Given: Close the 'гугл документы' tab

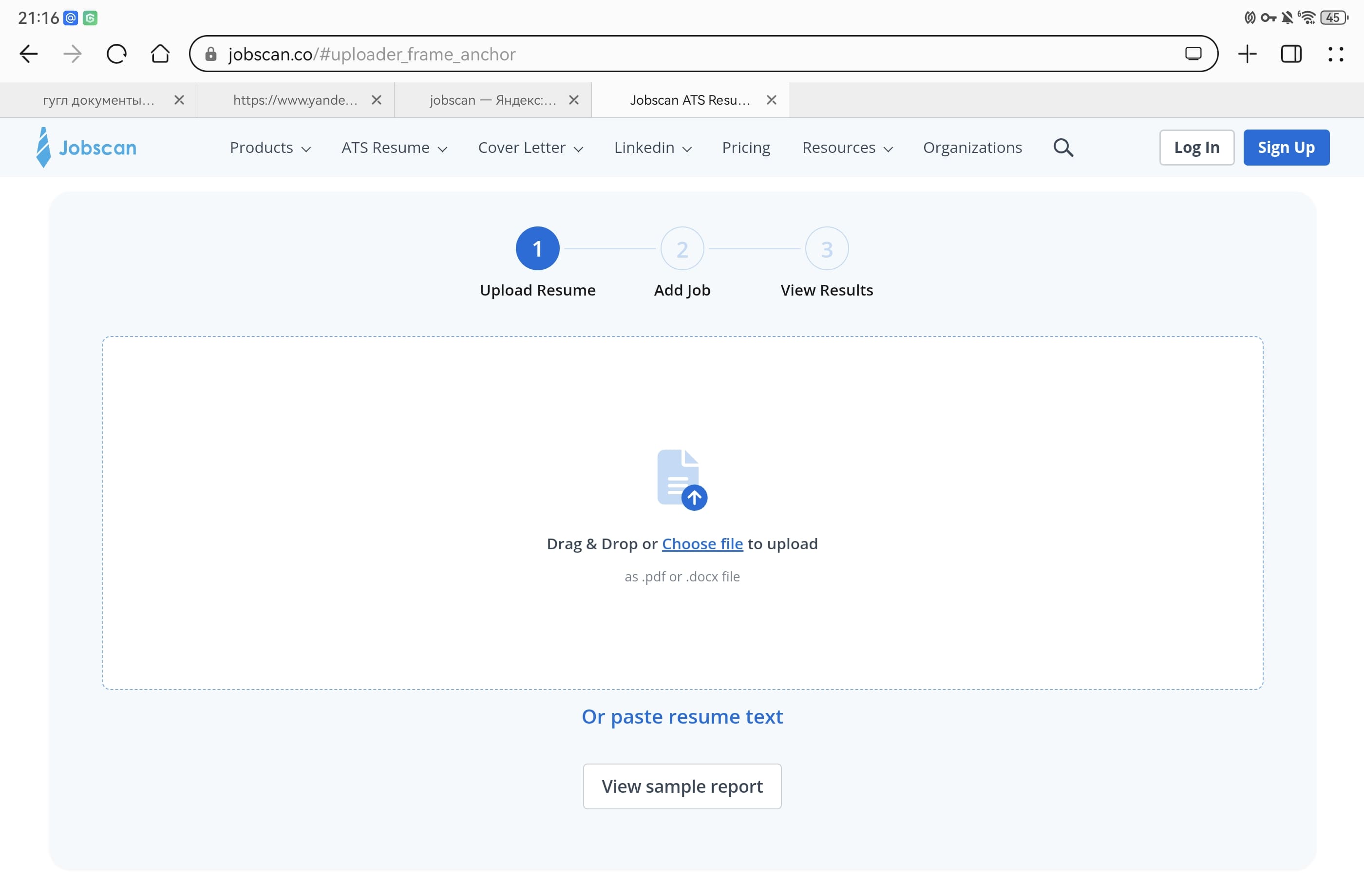Looking at the screenshot, I should coord(179,100).
